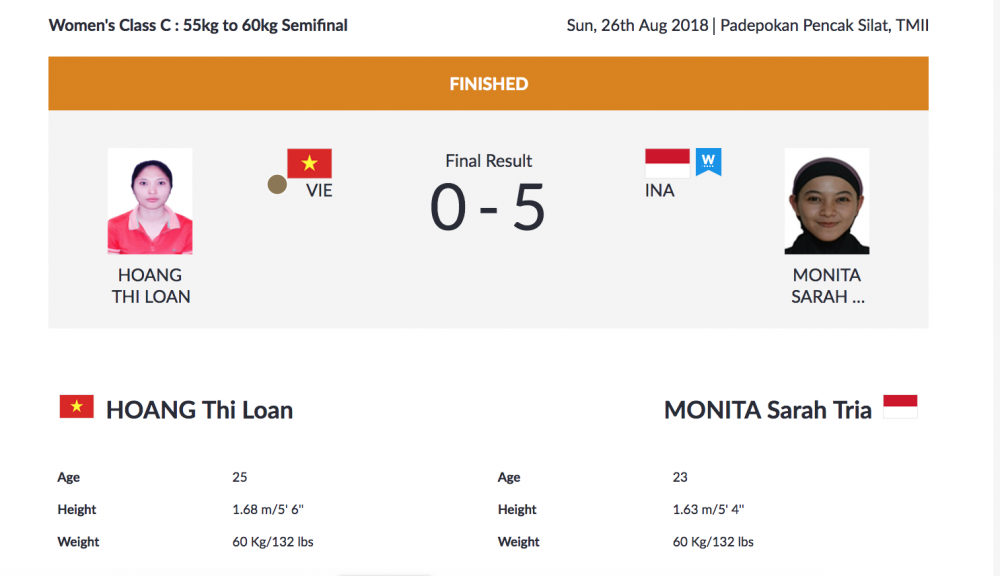Click the 0 - 5 final score
This screenshot has width=1000, height=576.
(488, 208)
